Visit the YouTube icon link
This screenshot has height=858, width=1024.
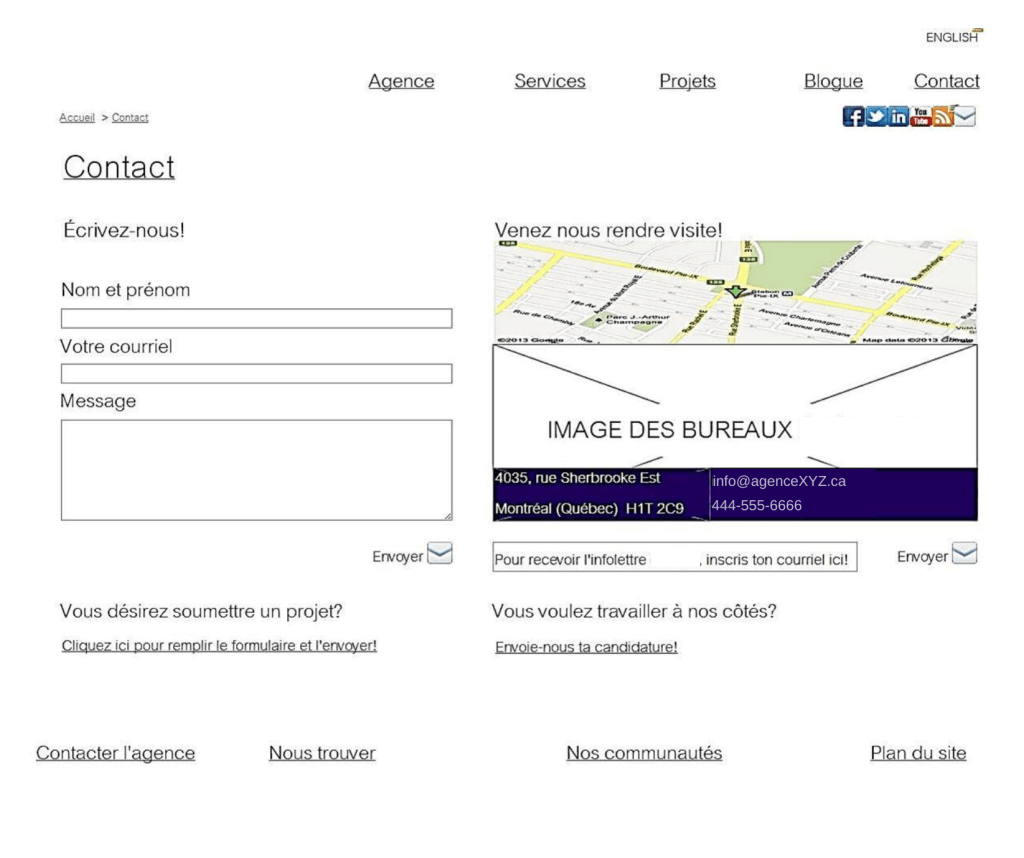point(920,117)
